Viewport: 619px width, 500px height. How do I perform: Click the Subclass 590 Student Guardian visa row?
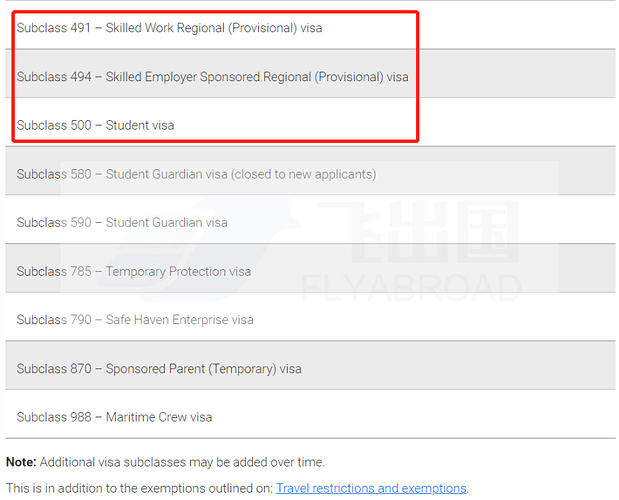pos(122,222)
